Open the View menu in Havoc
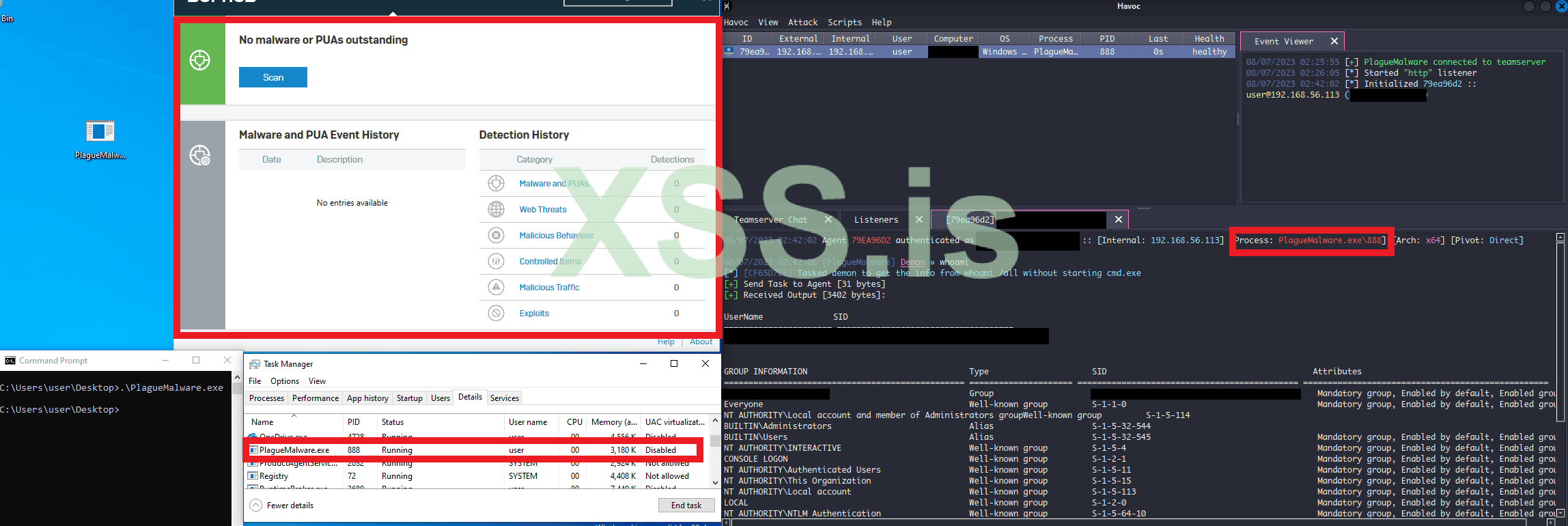 click(768, 23)
